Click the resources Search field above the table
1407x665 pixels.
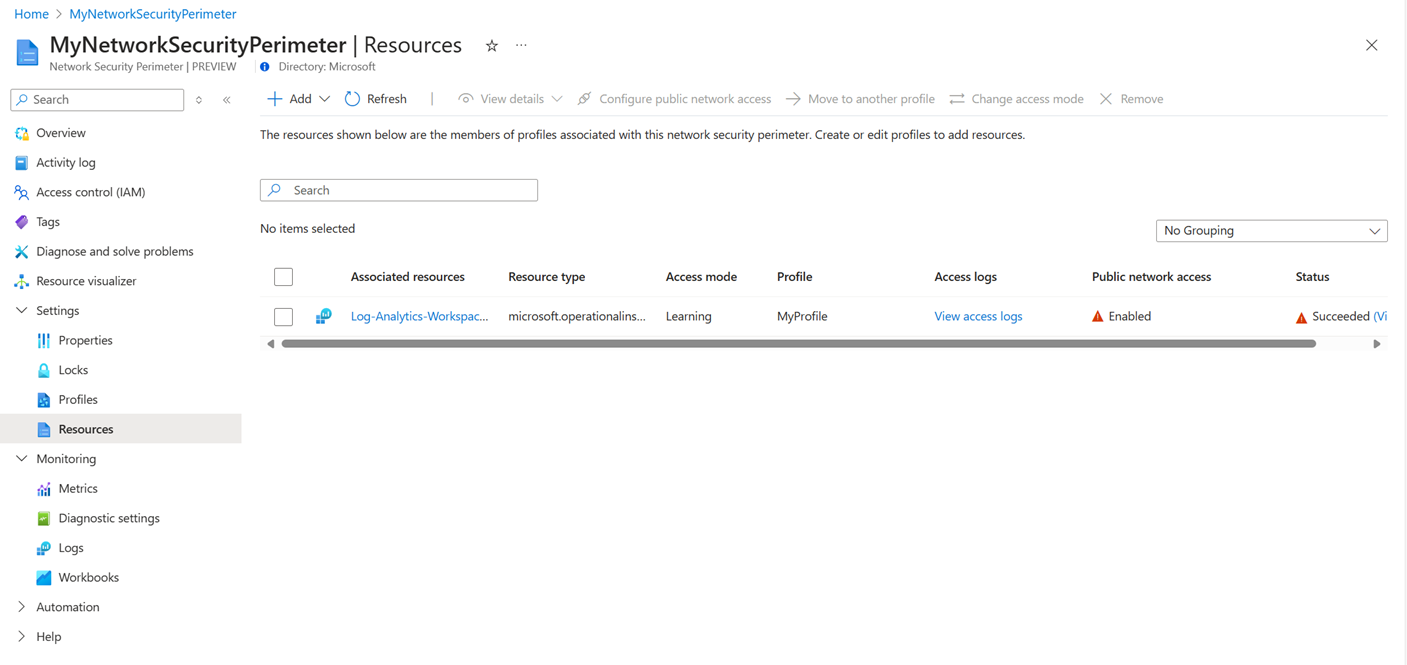(x=399, y=190)
